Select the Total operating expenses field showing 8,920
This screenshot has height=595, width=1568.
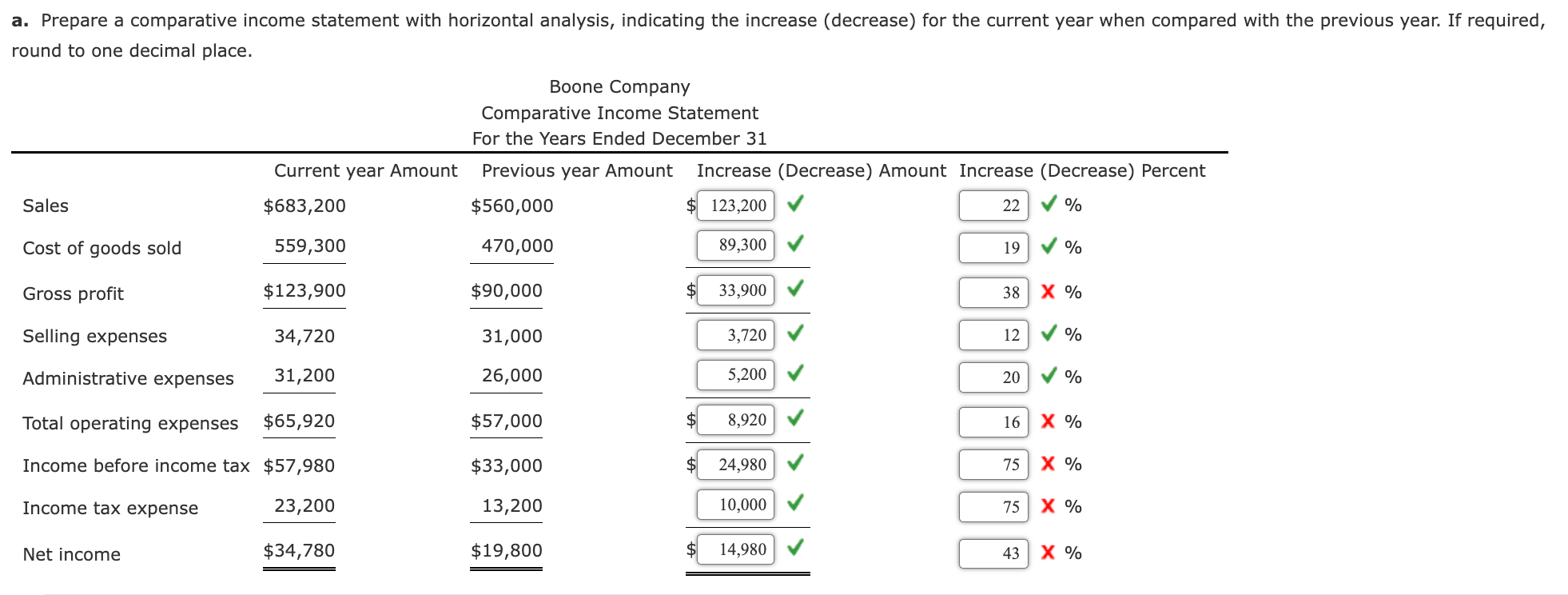click(x=734, y=419)
